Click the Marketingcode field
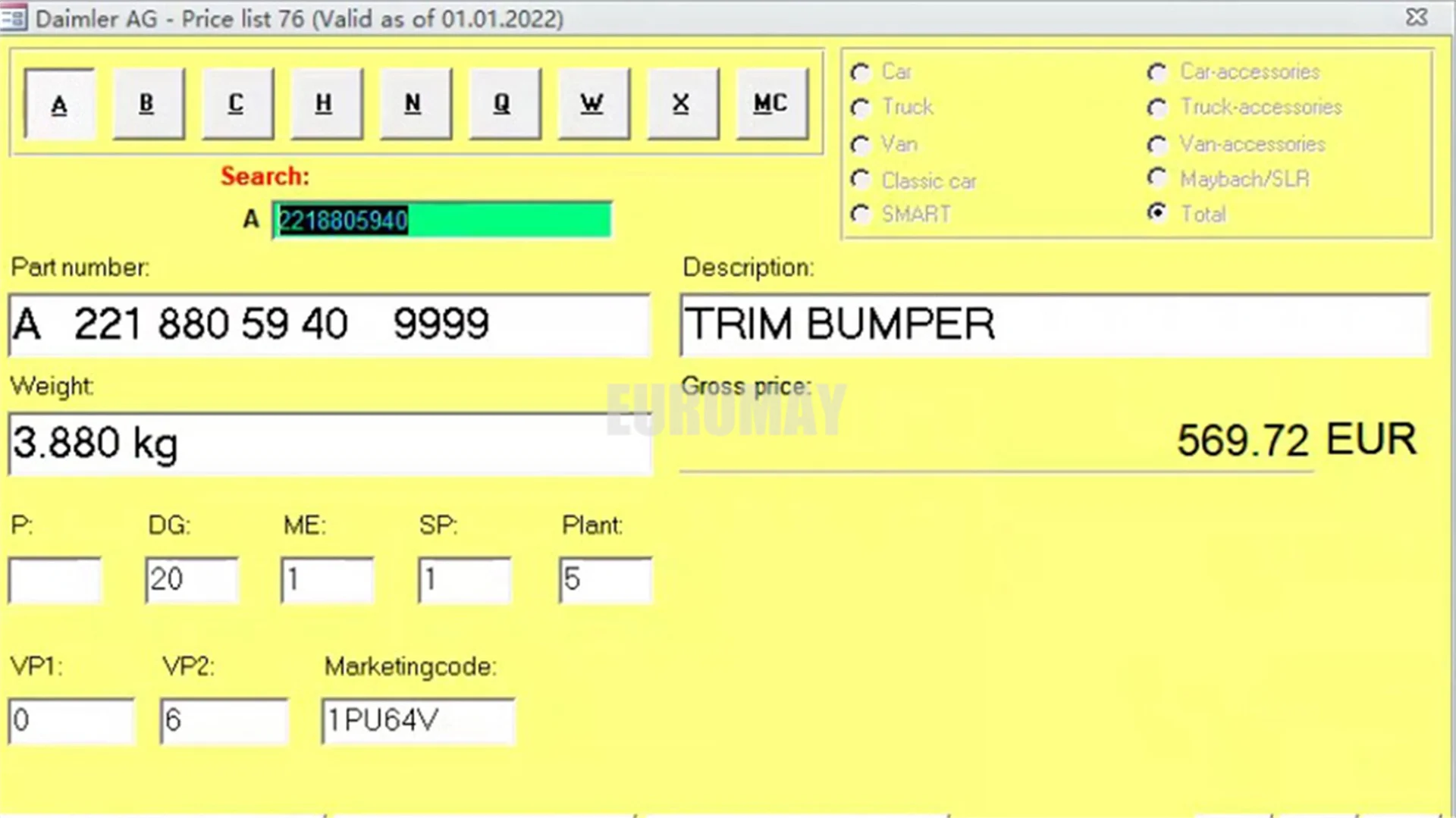This screenshot has height=818, width=1456. [419, 721]
